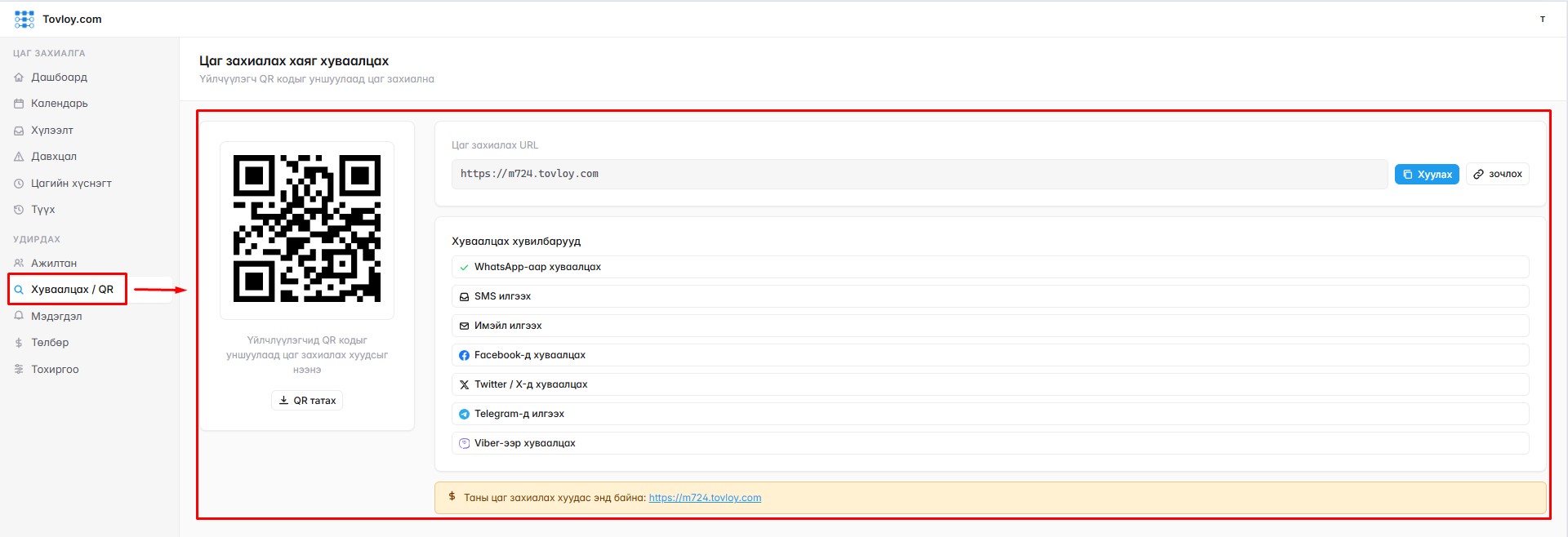The image size is (1568, 537).
Task: Share with Twitter / X-д хуваалцах
Action: (x=990, y=384)
